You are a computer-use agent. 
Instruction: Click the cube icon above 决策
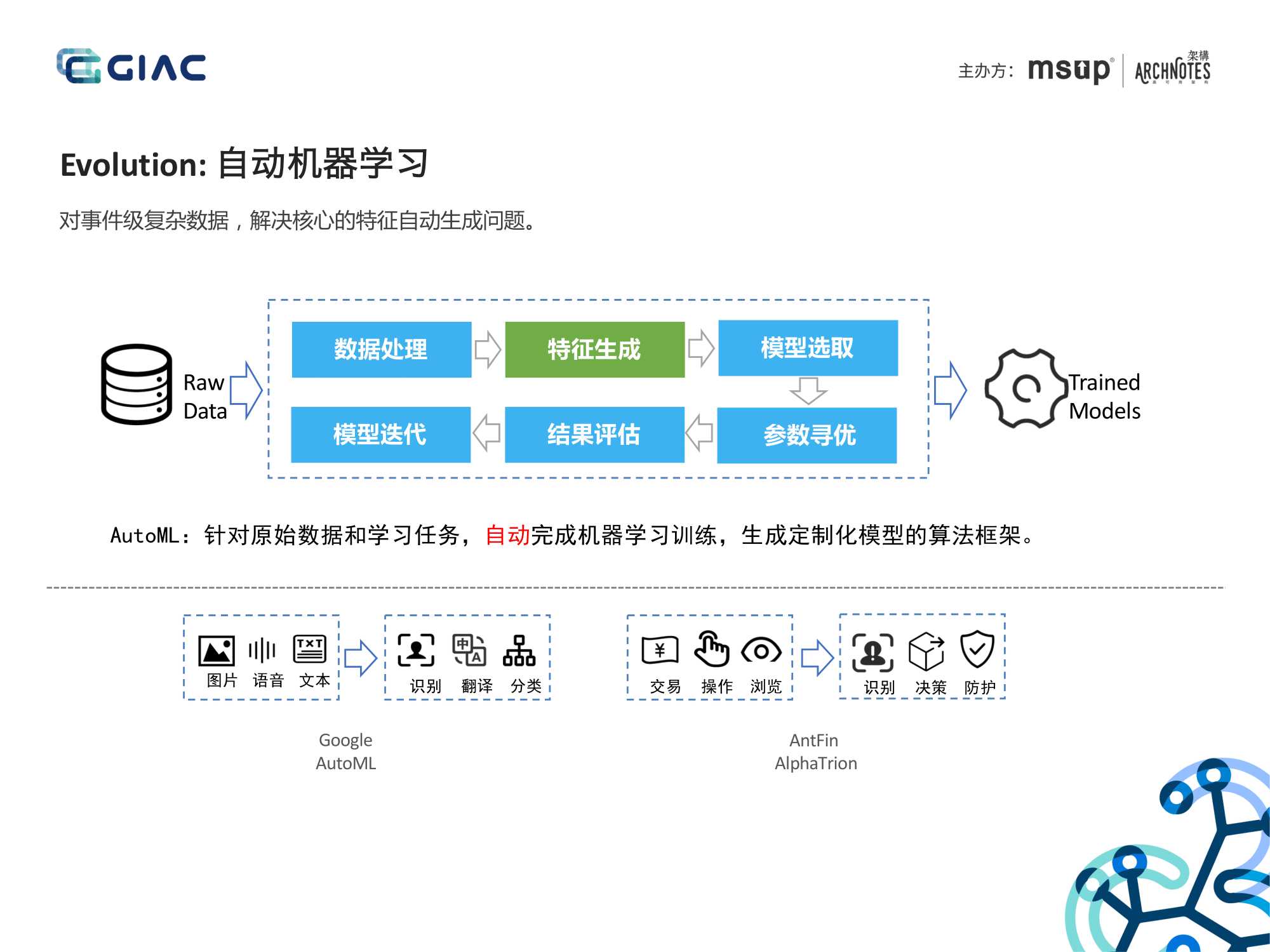click(926, 651)
